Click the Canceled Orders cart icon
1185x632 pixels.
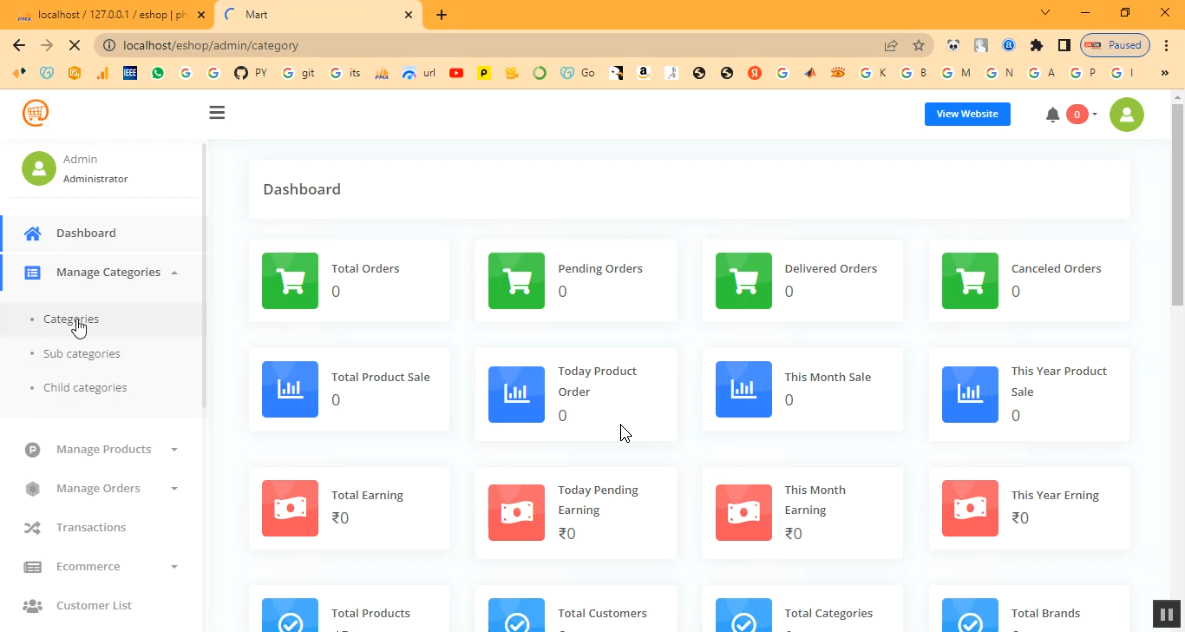tap(969, 281)
